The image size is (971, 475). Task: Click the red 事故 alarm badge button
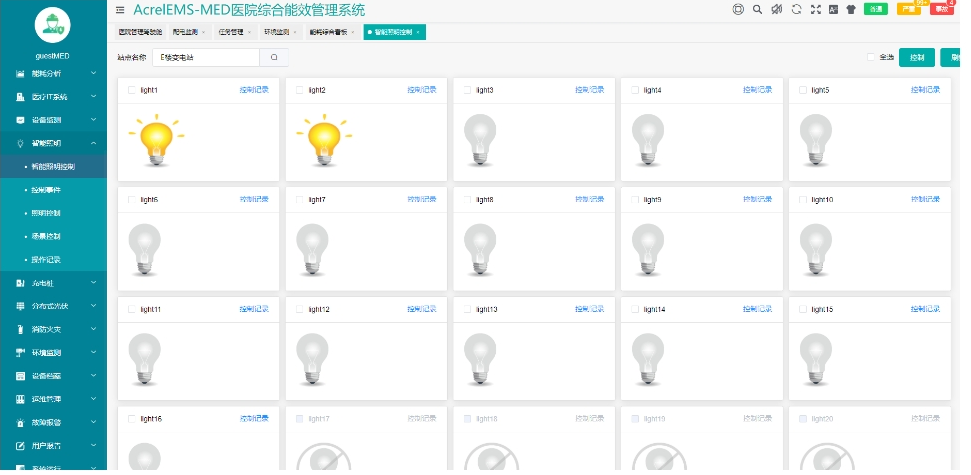(941, 9)
